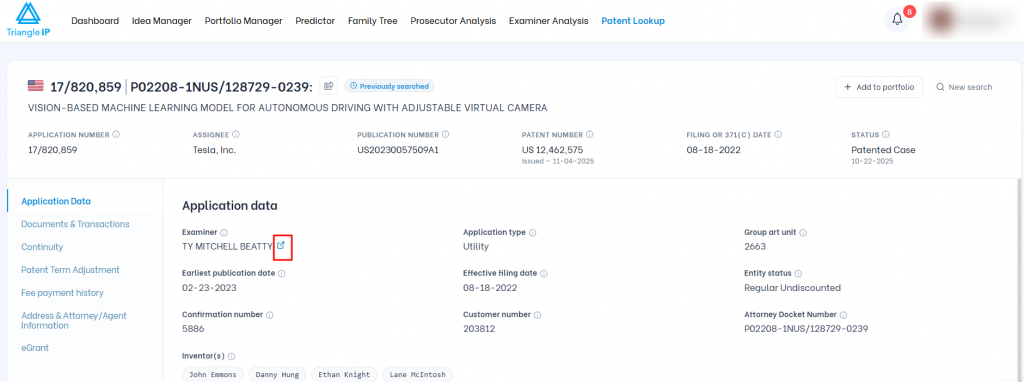Viewport: 1024px width, 382px height.
Task: Click inventor chip John Emmons
Action: 213,375
